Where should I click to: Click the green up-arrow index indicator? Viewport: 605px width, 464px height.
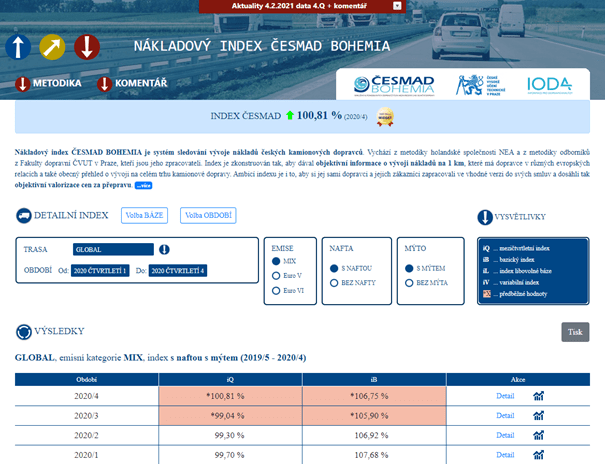click(290, 115)
